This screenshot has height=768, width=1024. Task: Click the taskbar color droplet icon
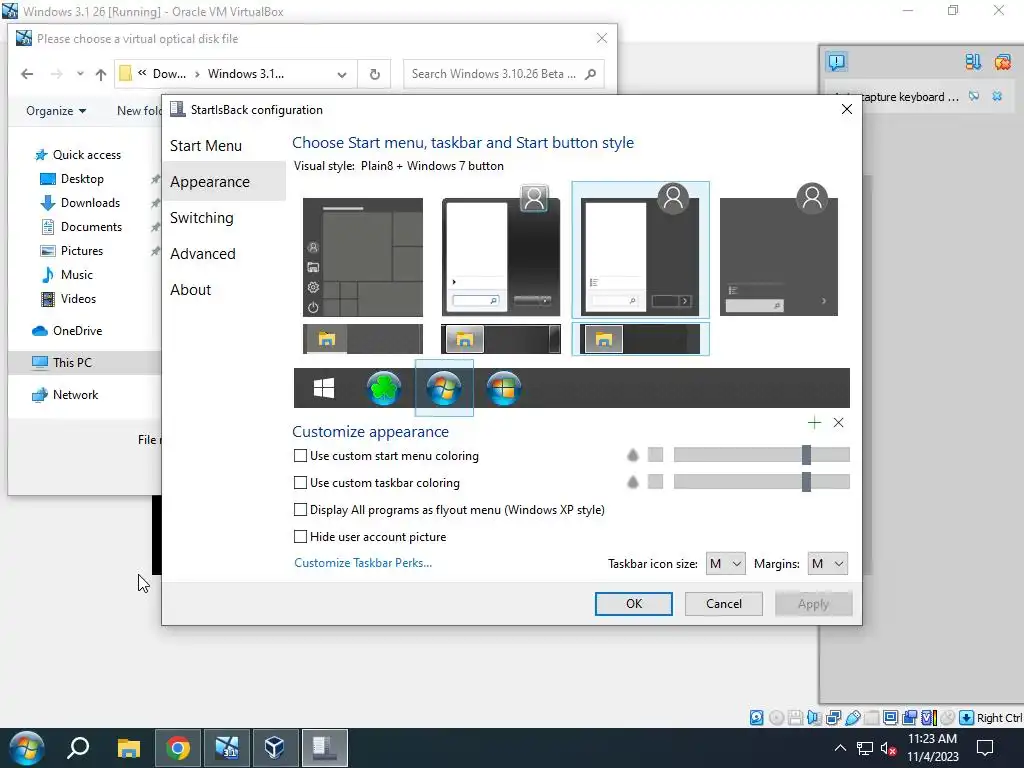[632, 482]
